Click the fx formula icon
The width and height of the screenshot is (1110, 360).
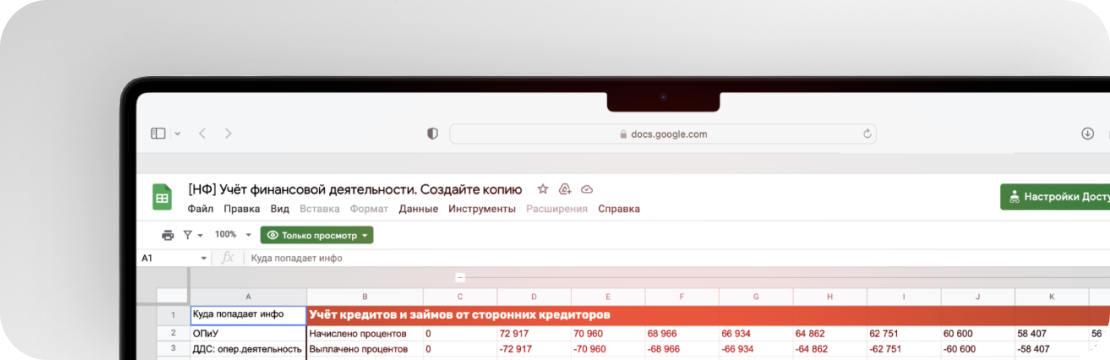227,258
